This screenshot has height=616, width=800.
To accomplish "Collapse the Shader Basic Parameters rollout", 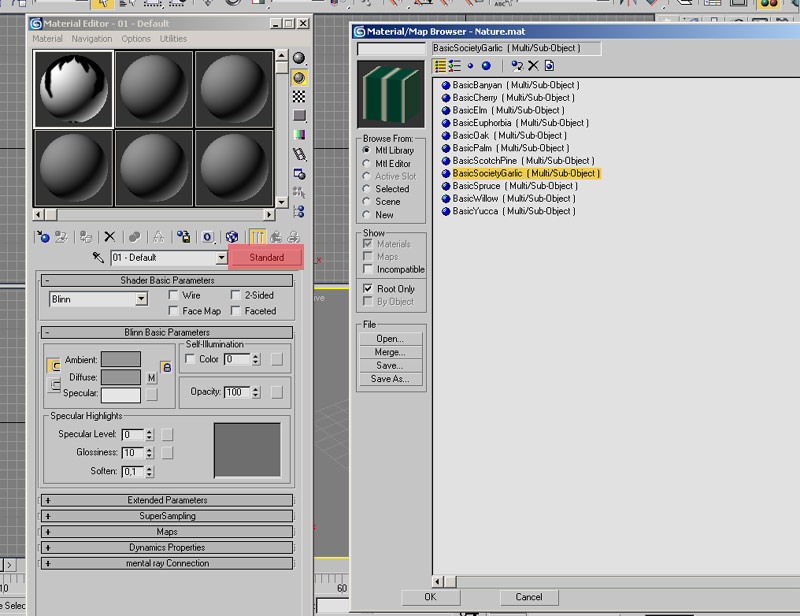I will [167, 280].
